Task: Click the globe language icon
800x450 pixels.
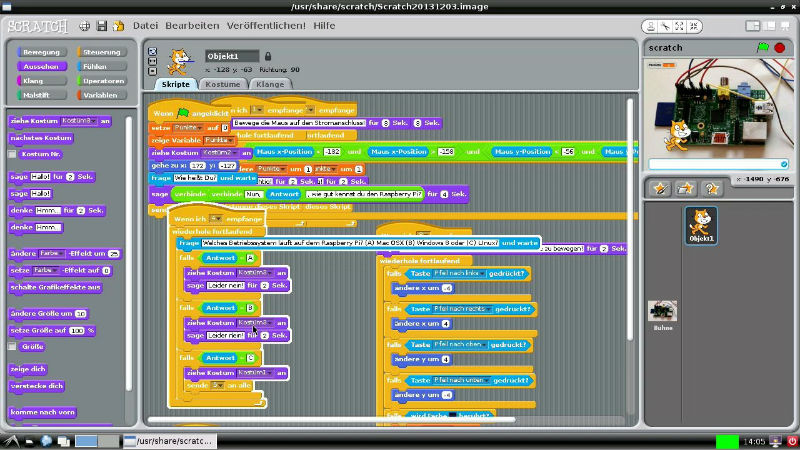Action: click(x=85, y=26)
